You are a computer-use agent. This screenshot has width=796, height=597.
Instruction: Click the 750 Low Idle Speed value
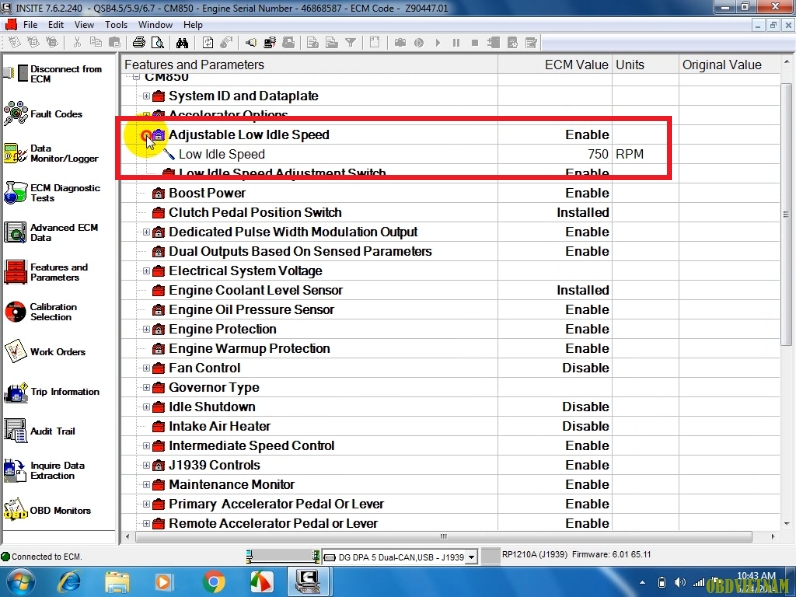[598, 154]
